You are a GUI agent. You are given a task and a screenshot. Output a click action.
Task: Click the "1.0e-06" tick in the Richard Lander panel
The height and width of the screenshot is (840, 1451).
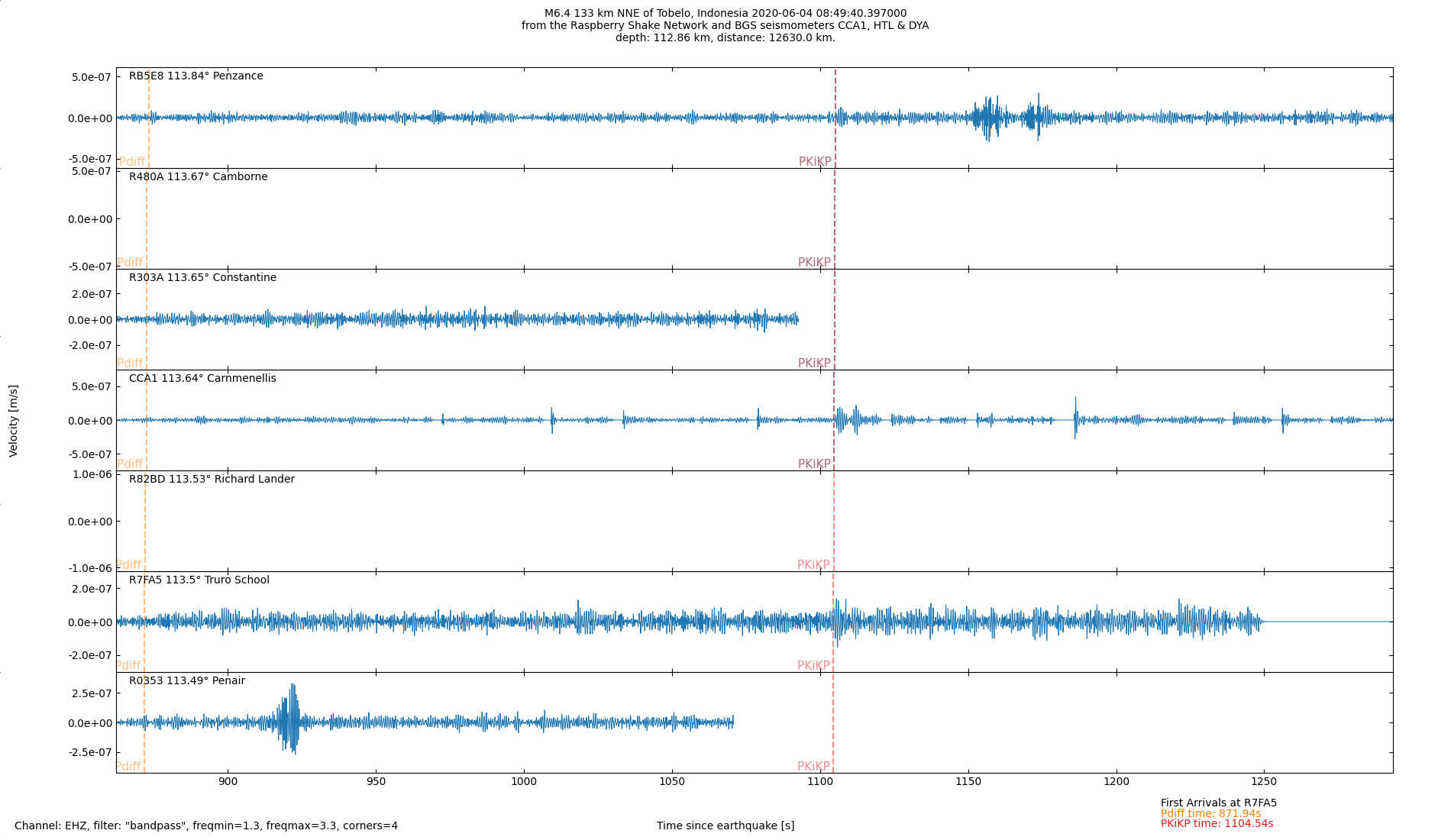pos(92,474)
